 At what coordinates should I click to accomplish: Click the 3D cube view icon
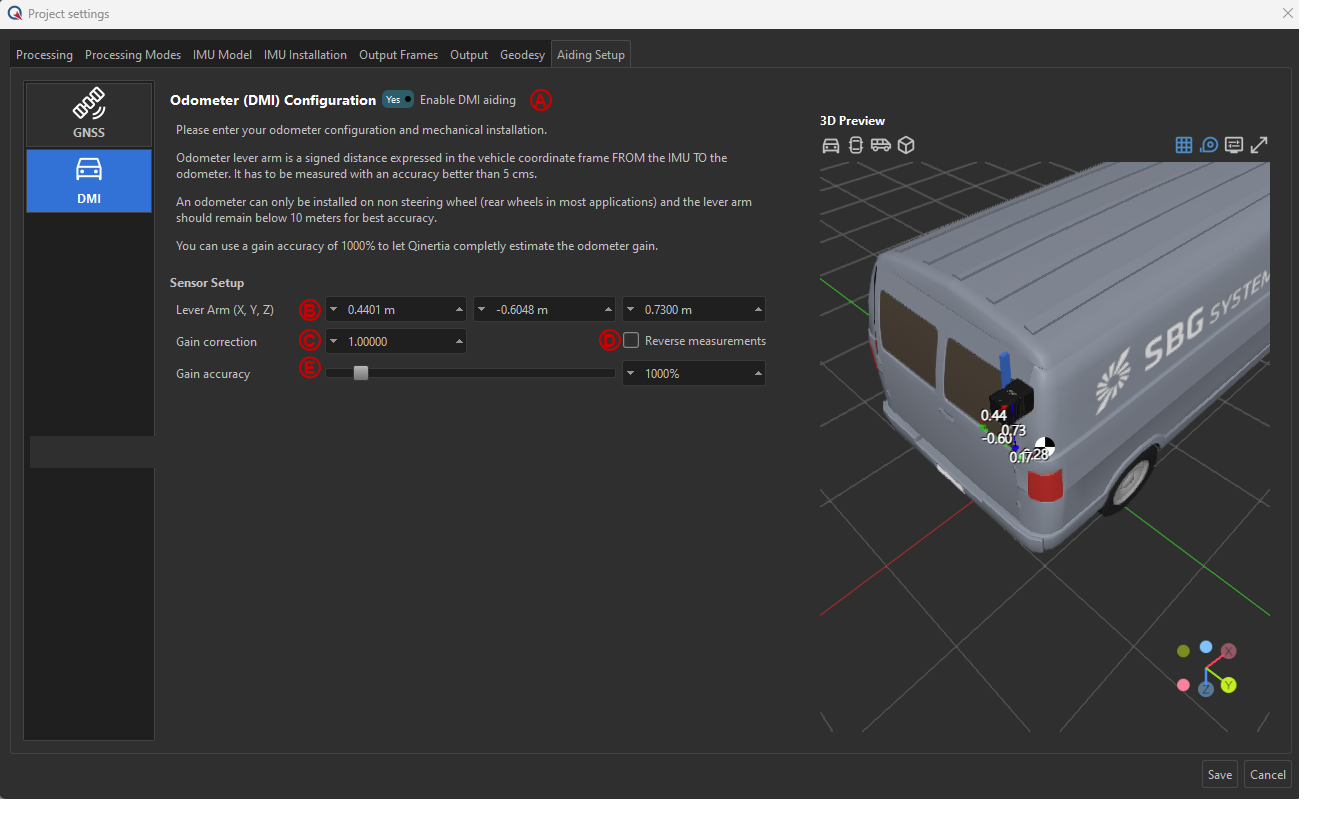coord(906,145)
